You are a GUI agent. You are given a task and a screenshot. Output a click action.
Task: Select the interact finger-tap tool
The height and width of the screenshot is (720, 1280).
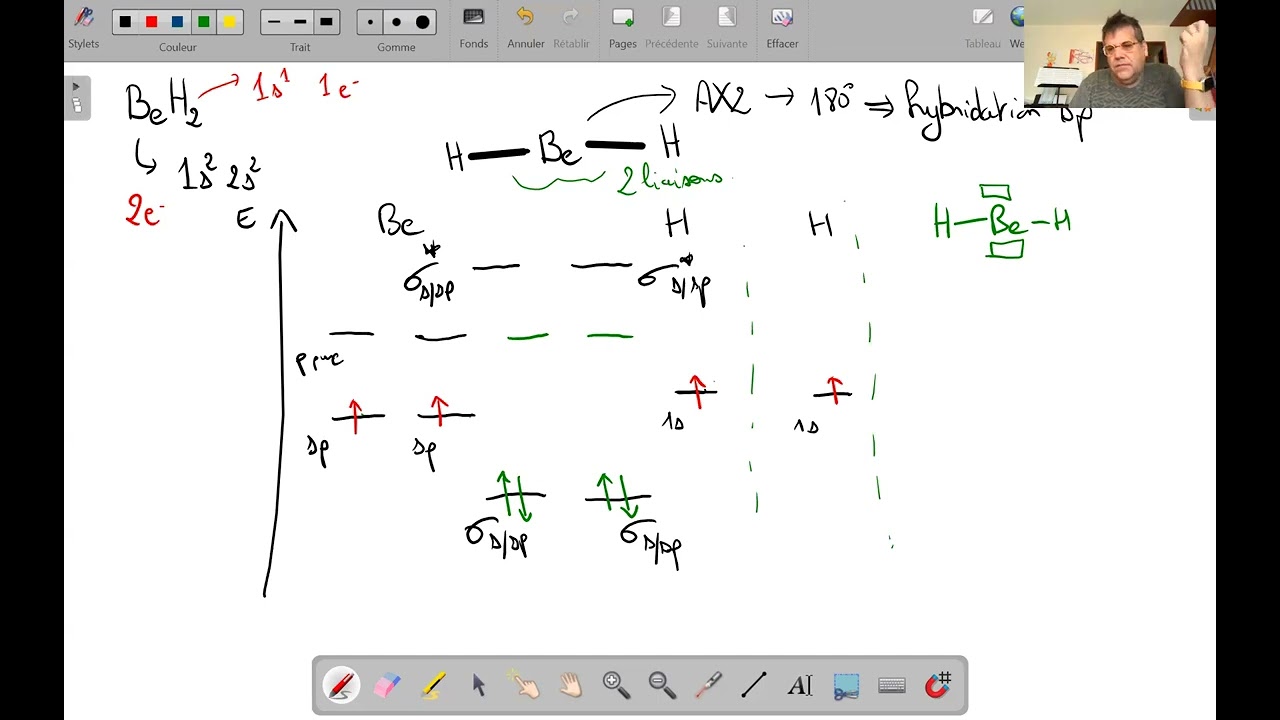tap(524, 685)
